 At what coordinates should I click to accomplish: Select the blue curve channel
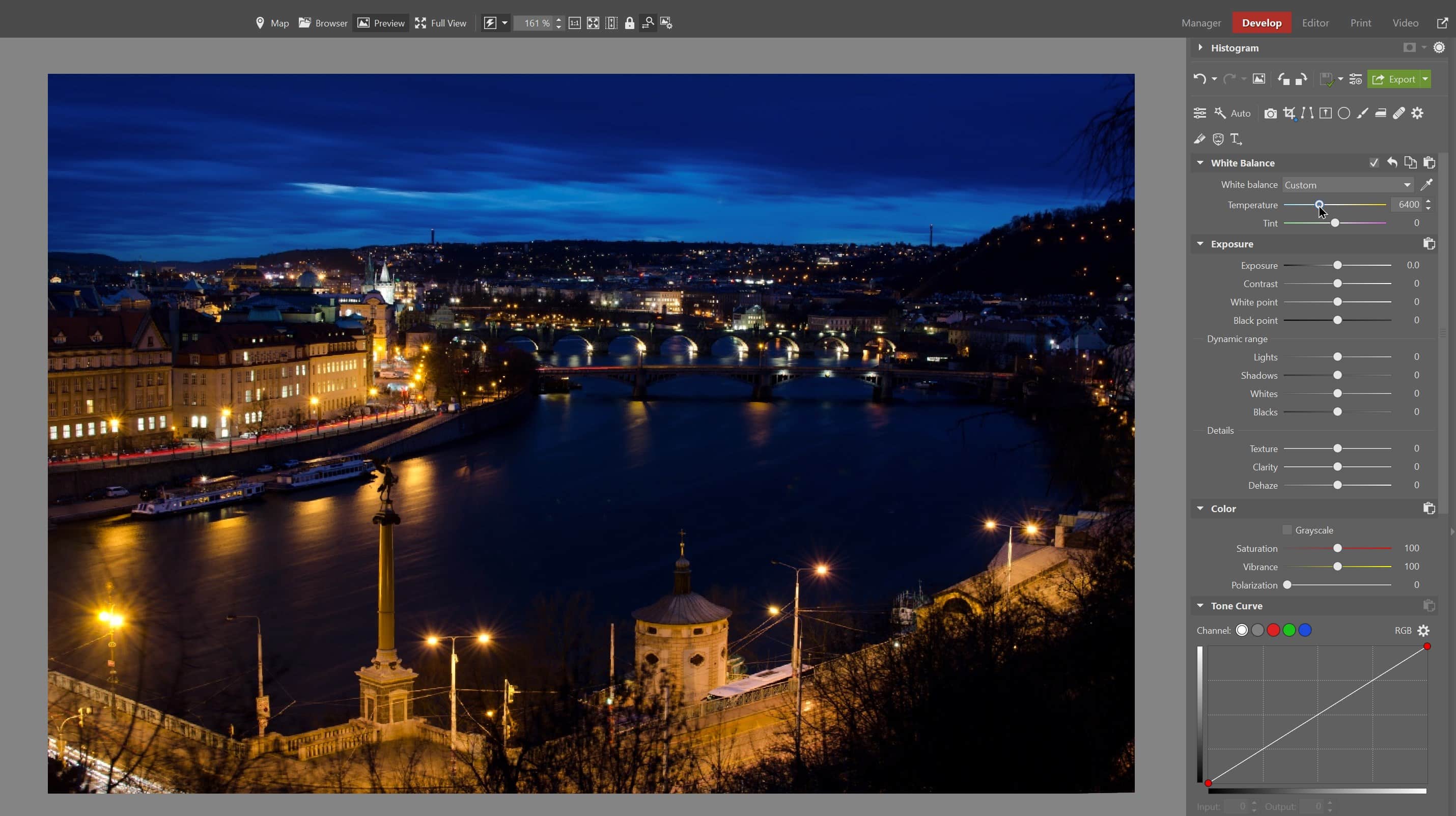tap(1305, 630)
